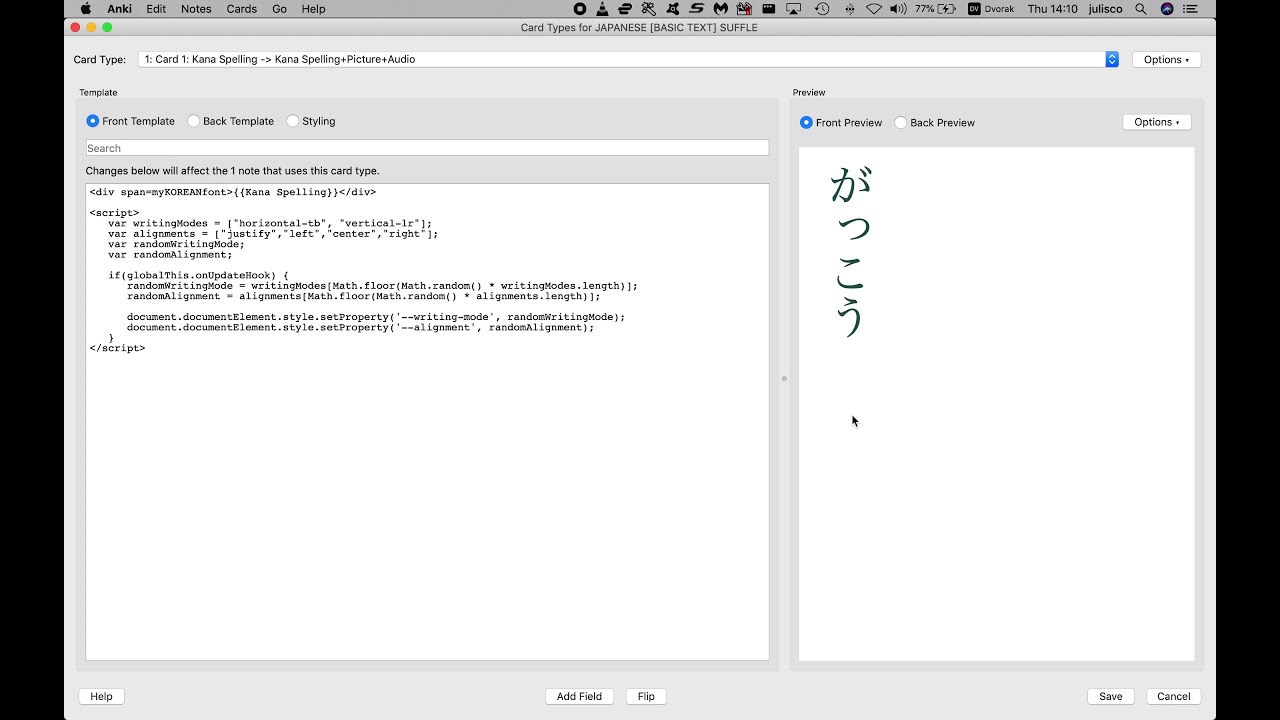1280x720 pixels.
Task: Open top Options menu beside Card Type
Action: click(x=1166, y=59)
